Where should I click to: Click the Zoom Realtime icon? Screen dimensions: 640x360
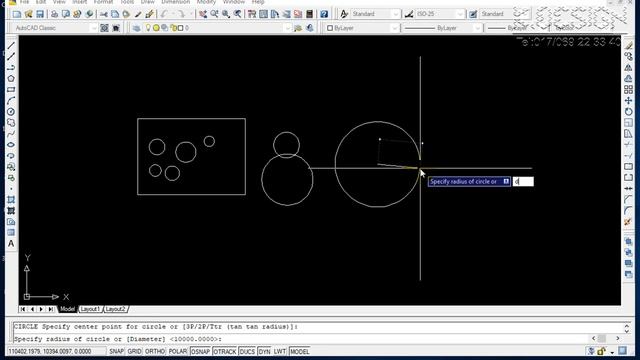coord(214,14)
